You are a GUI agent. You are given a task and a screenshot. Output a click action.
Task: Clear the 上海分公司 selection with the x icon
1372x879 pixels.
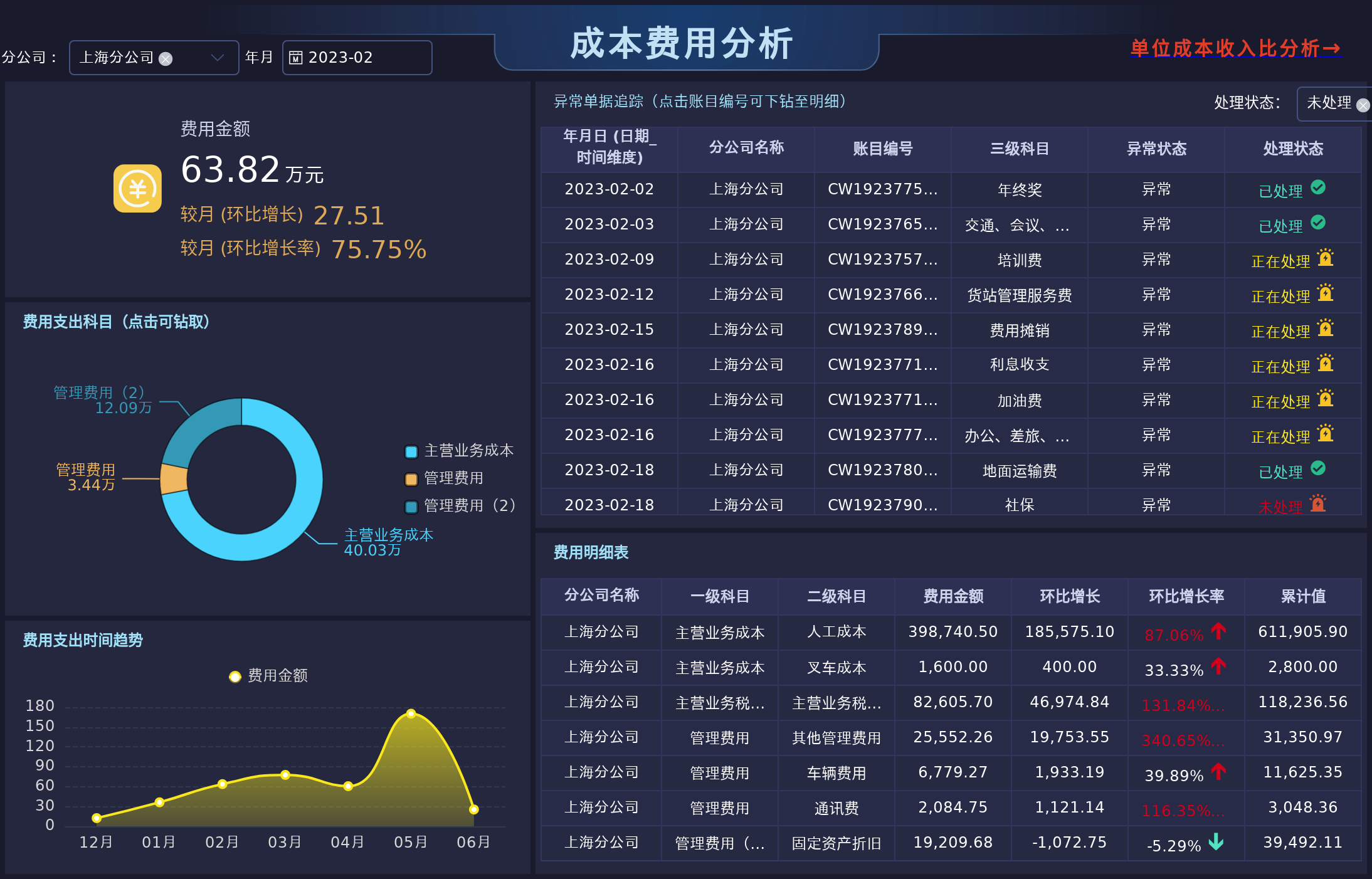click(166, 58)
